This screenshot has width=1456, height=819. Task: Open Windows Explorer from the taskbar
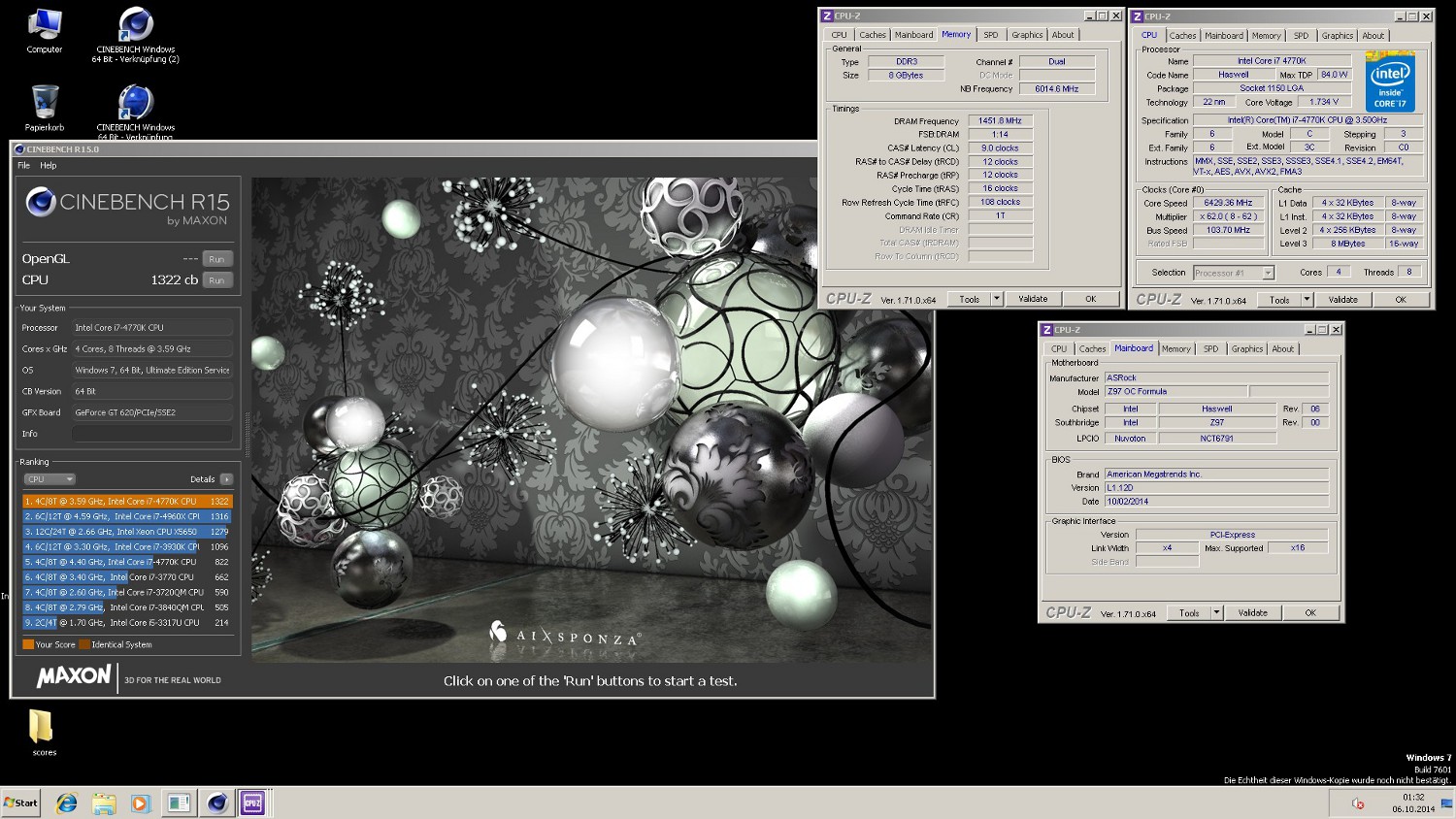(103, 803)
